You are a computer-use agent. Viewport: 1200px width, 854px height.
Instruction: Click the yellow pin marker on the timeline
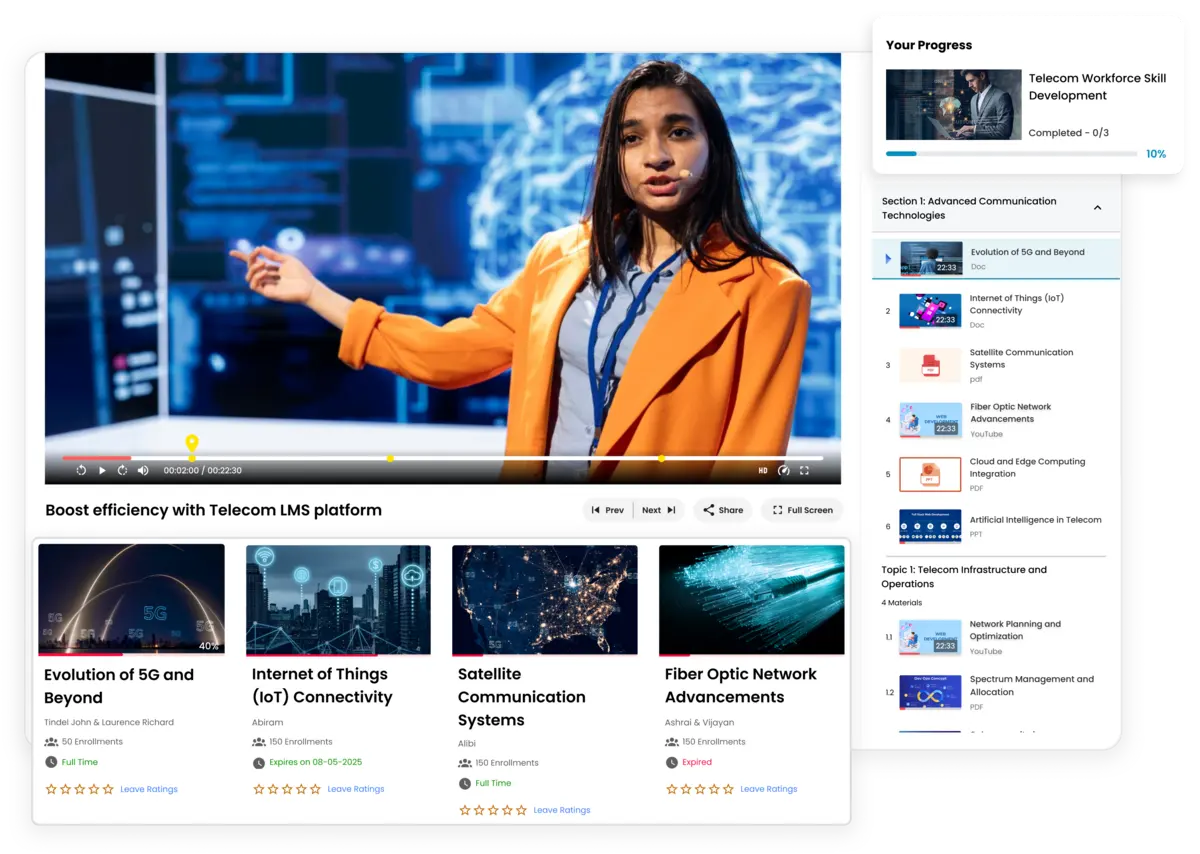[x=192, y=443]
